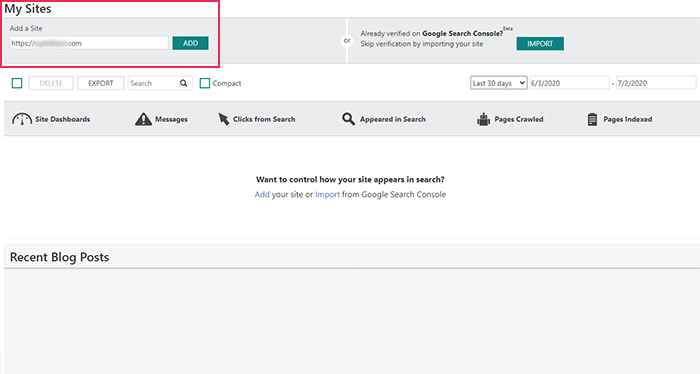
Task: Click the Messages warning triangle icon
Action: point(143,119)
